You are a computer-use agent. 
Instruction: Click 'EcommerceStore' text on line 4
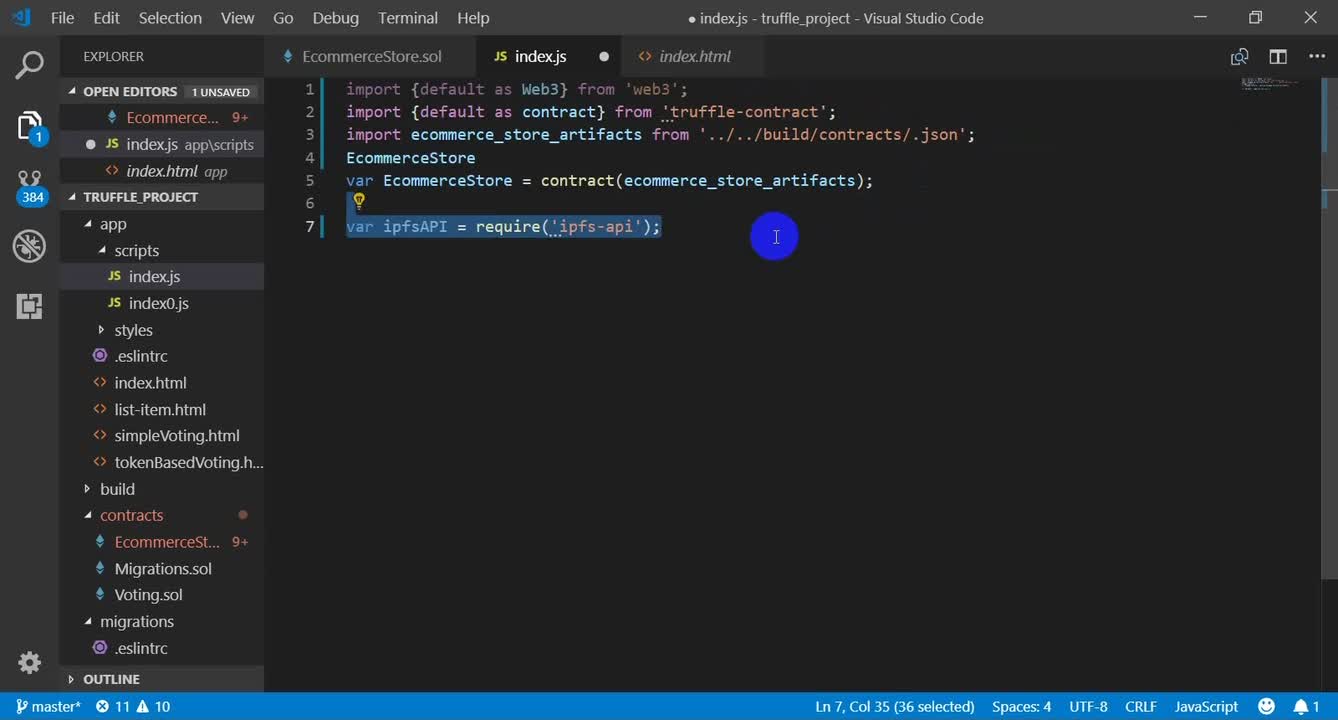click(411, 158)
